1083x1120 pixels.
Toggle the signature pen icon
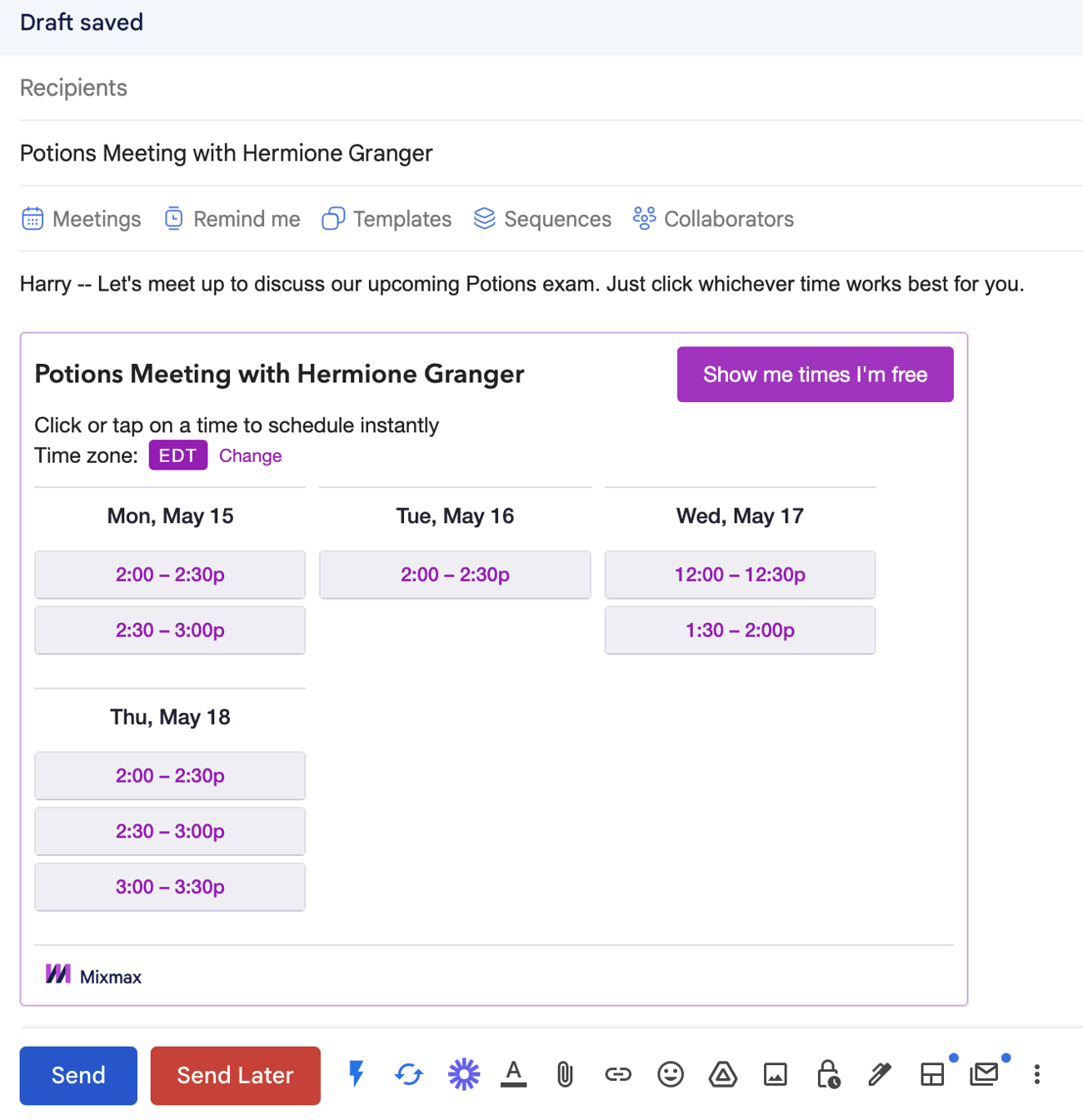880,1075
